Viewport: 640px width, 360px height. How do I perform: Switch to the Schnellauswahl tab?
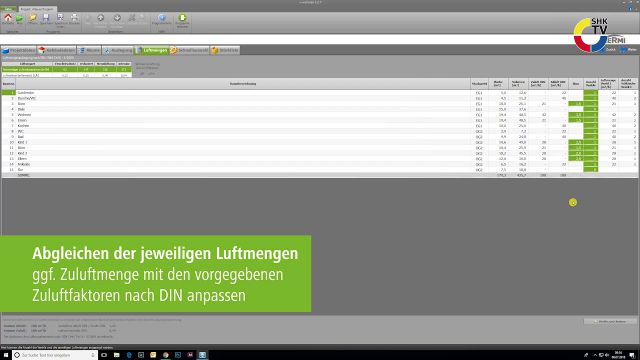(x=189, y=50)
